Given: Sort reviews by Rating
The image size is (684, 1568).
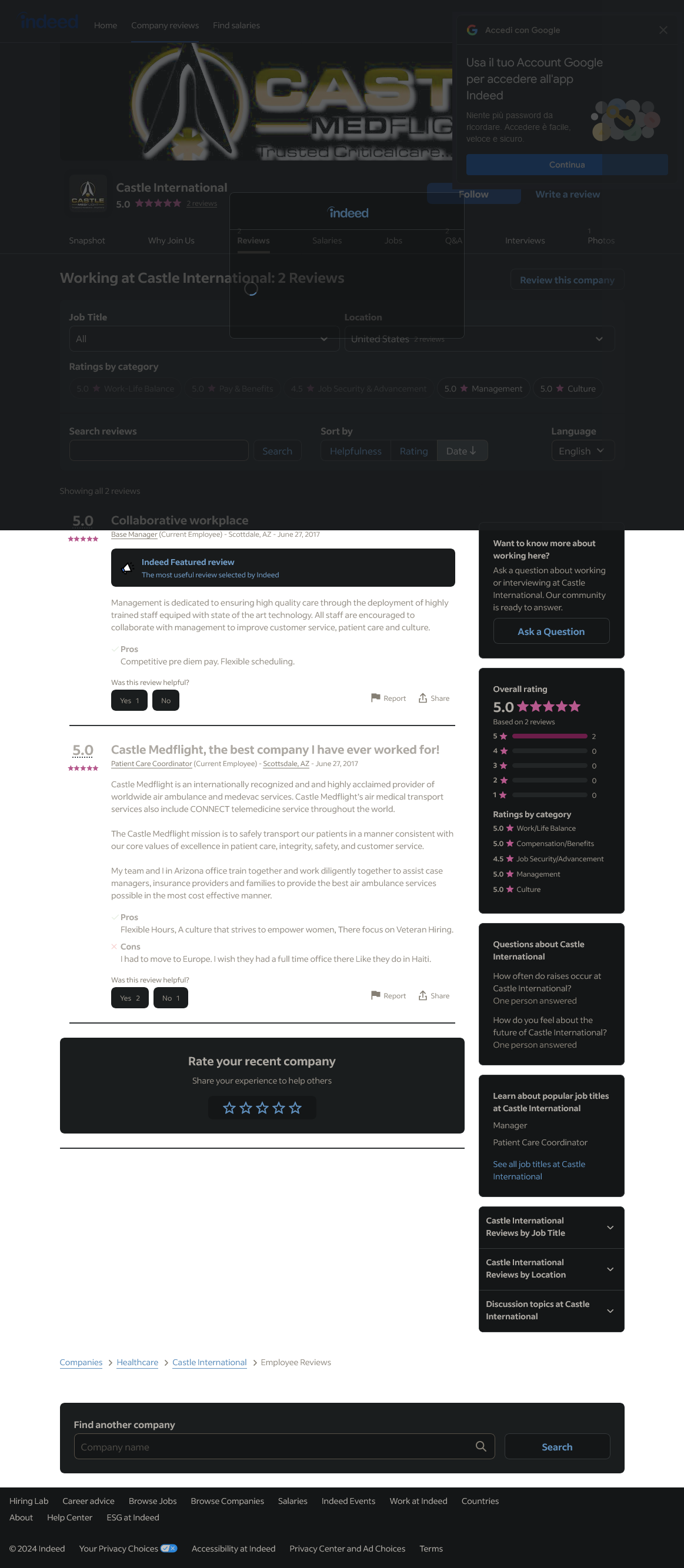Looking at the screenshot, I should [x=413, y=451].
